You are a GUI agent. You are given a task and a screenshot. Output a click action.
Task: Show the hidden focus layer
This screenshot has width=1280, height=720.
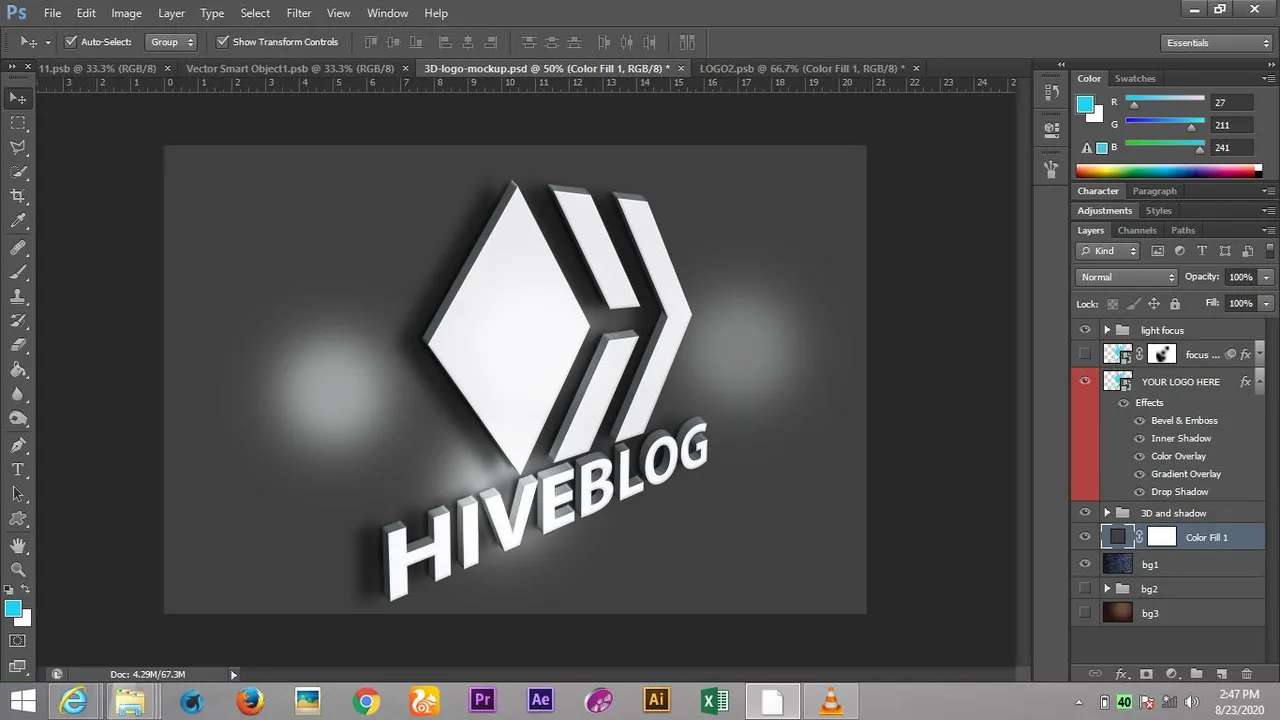click(1085, 354)
